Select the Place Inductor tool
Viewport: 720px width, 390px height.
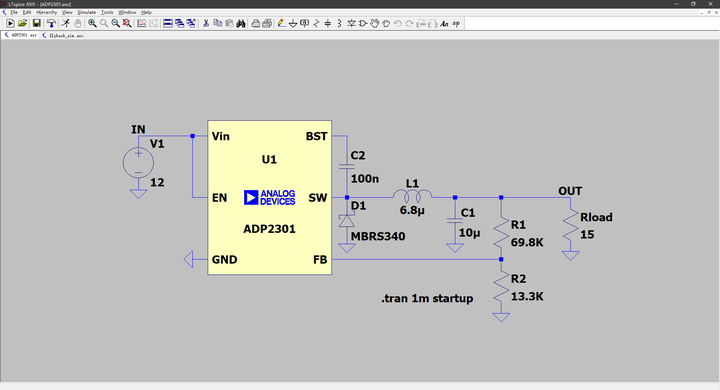[x=339, y=23]
